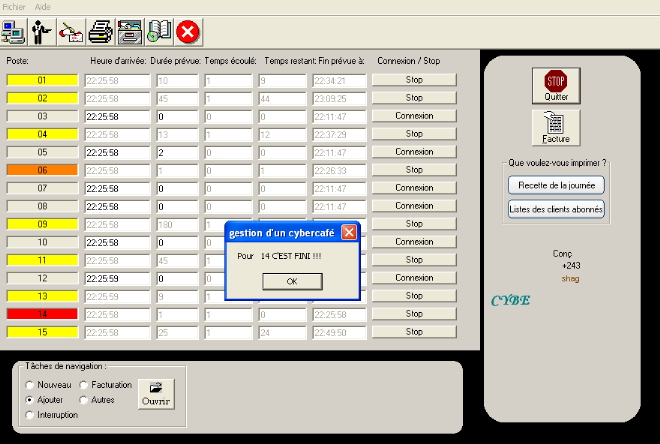Image resolution: width=660 pixels, height=444 pixels.
Task: Click the Facture invoice button
Action: tap(555, 128)
